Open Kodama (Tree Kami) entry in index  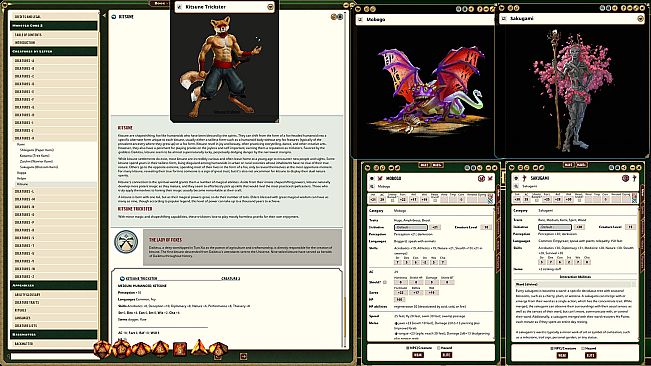(x=34, y=155)
